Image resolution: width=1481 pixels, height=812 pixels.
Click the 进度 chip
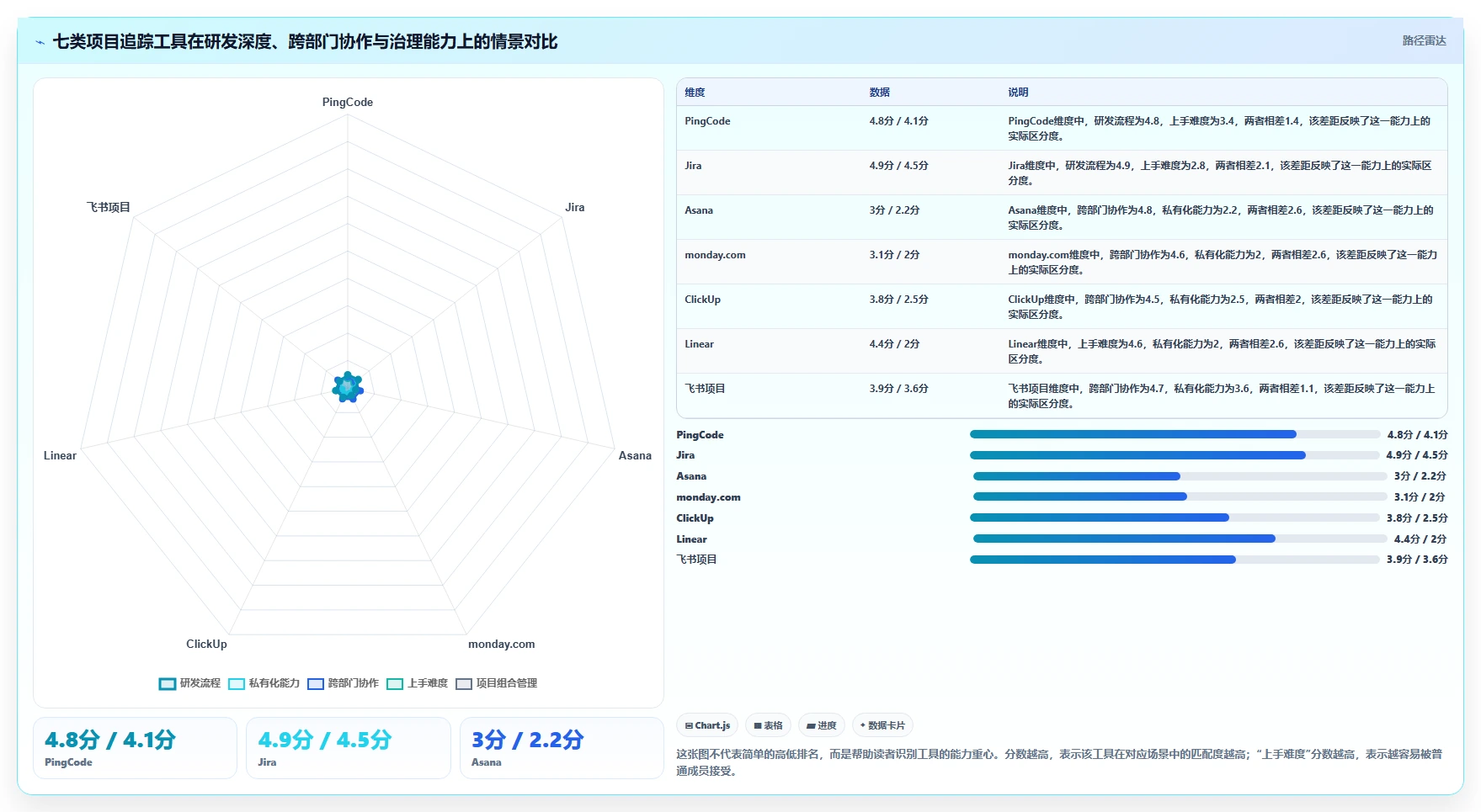click(822, 725)
